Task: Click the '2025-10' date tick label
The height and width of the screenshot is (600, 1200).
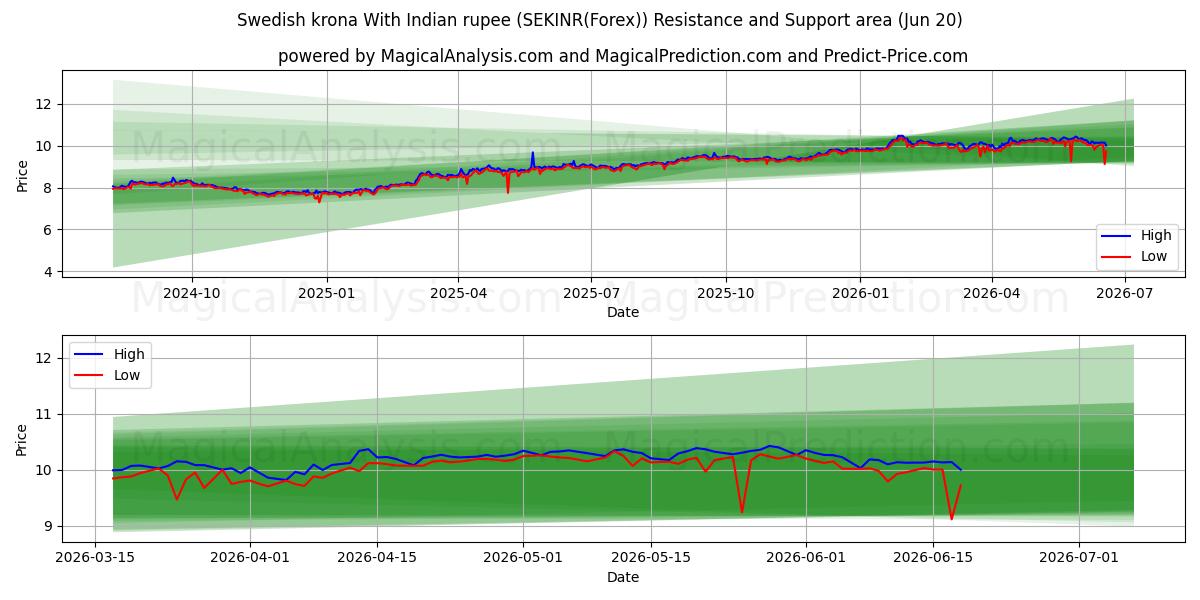Action: point(726,294)
